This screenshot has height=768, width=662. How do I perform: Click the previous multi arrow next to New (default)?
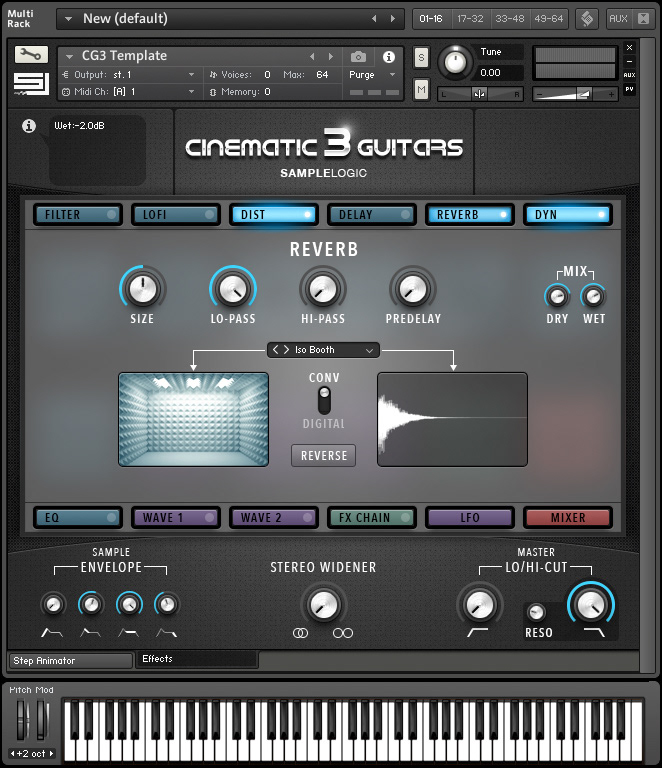coord(374,19)
